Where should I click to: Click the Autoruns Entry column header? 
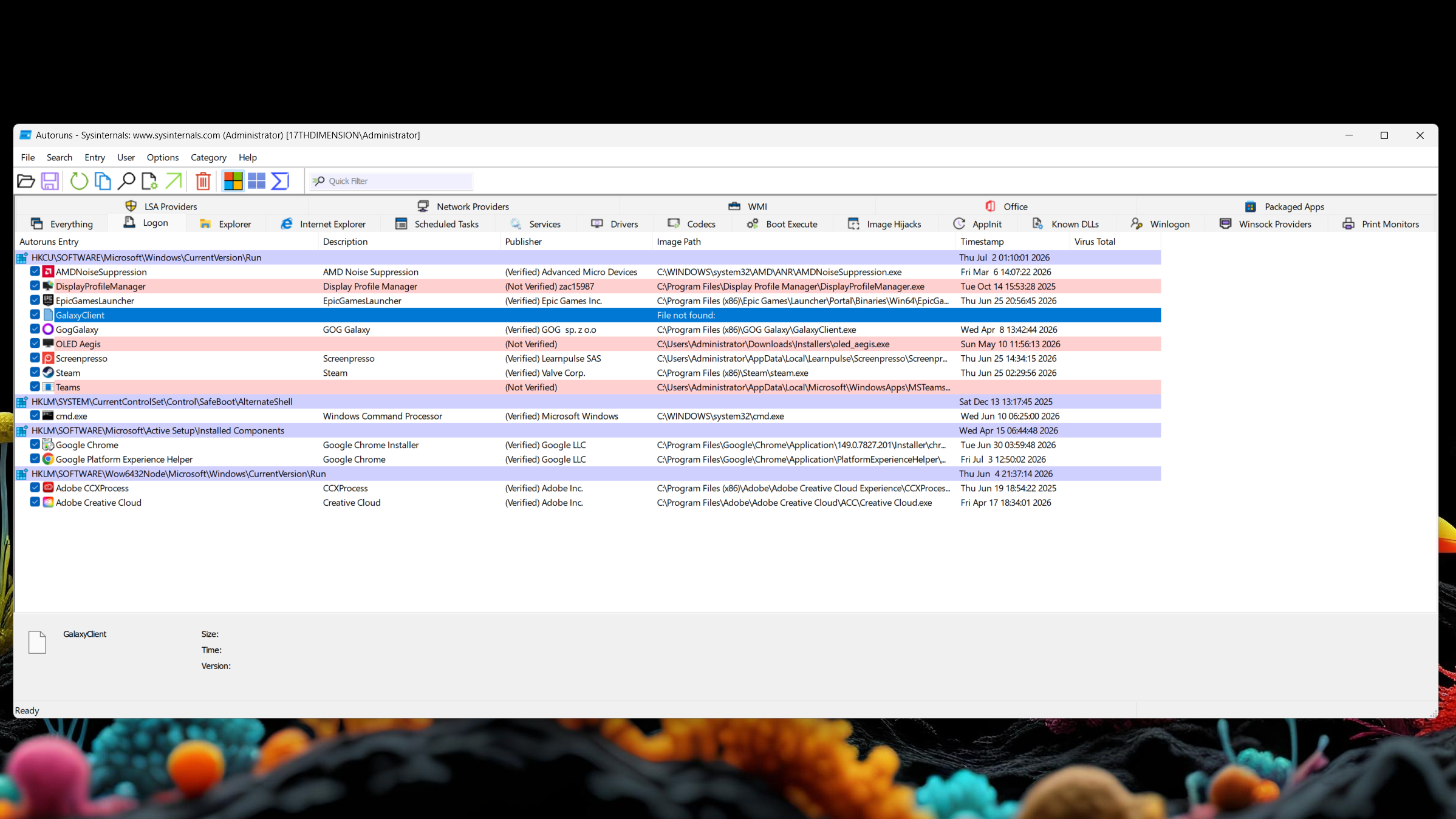pyautogui.click(x=166, y=242)
